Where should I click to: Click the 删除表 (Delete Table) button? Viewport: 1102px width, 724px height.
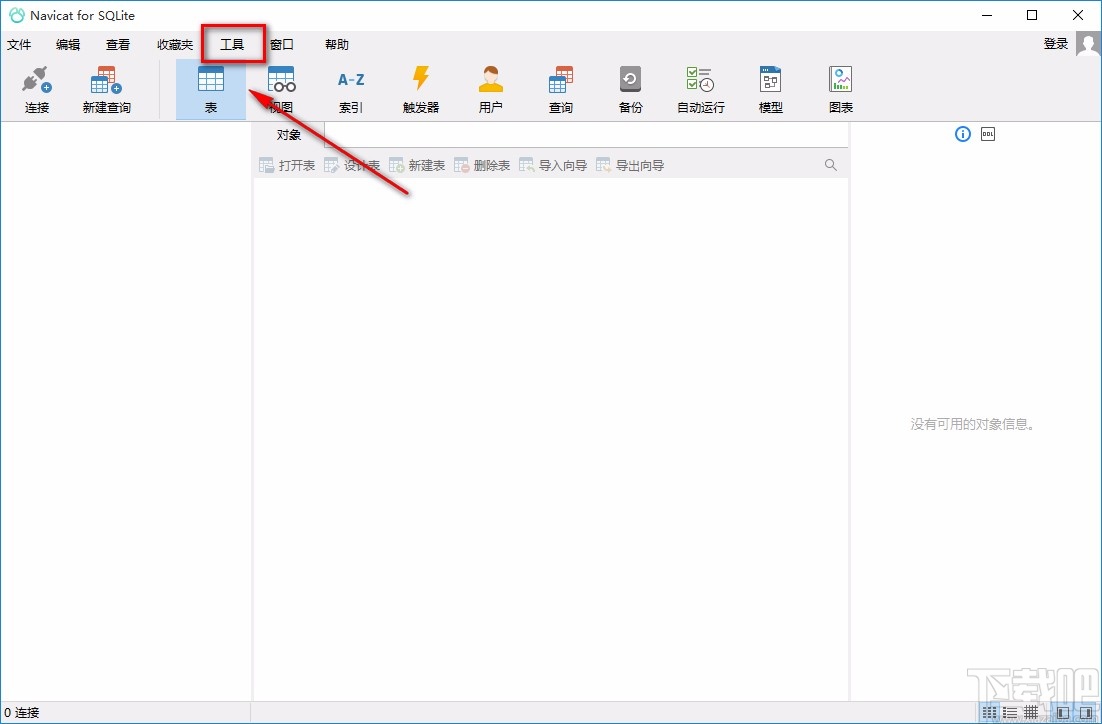(482, 165)
